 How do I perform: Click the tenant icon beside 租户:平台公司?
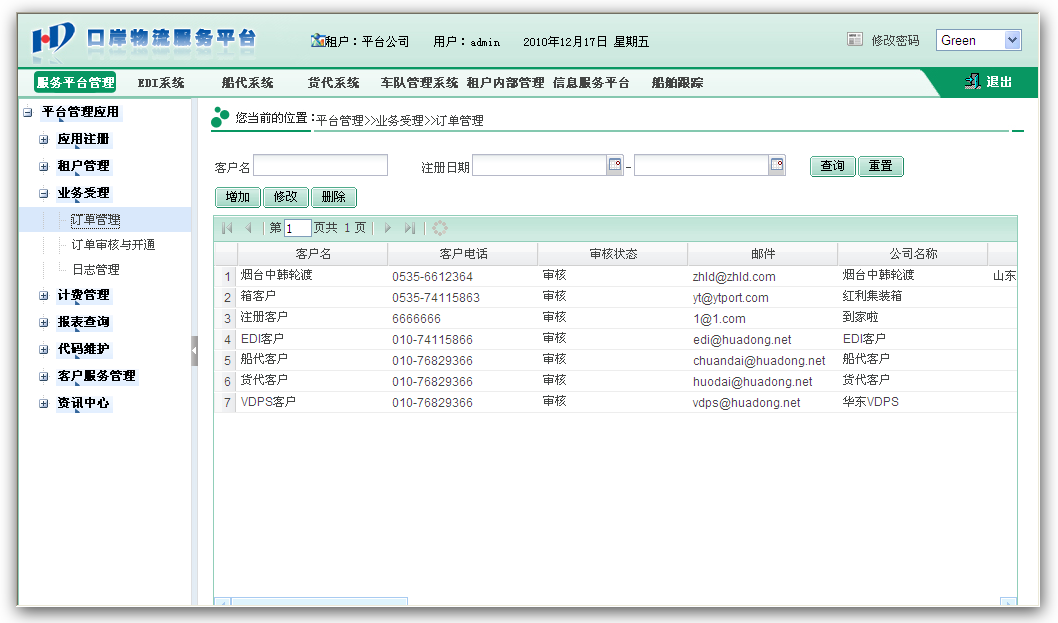click(319, 42)
